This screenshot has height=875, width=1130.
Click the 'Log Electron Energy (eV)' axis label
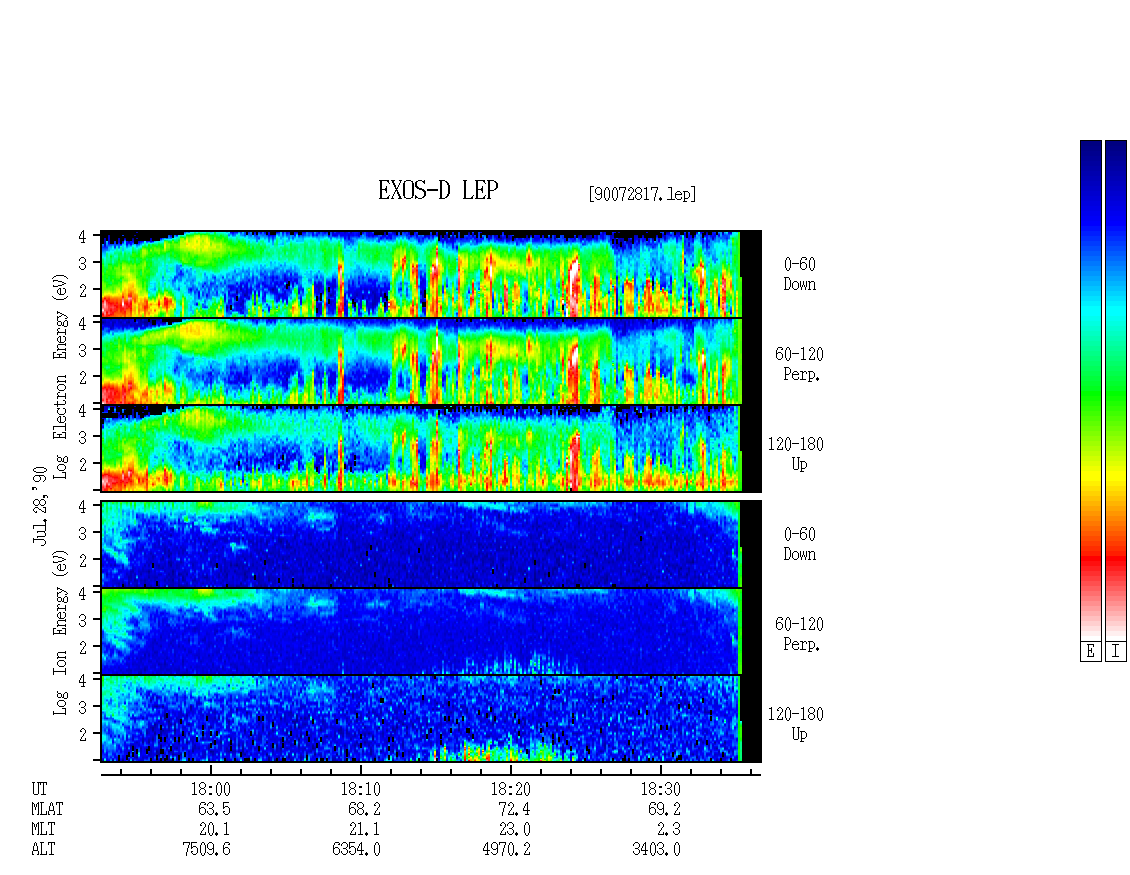click(61, 376)
